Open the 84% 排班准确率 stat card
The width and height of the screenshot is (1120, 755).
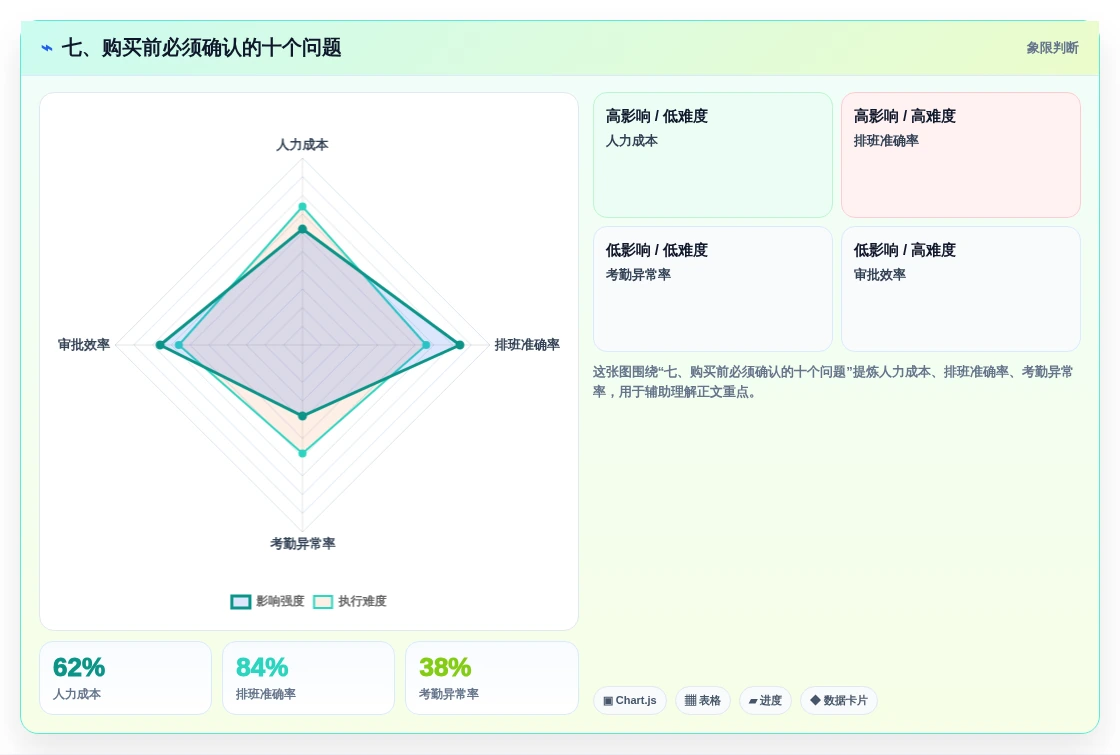click(309, 678)
